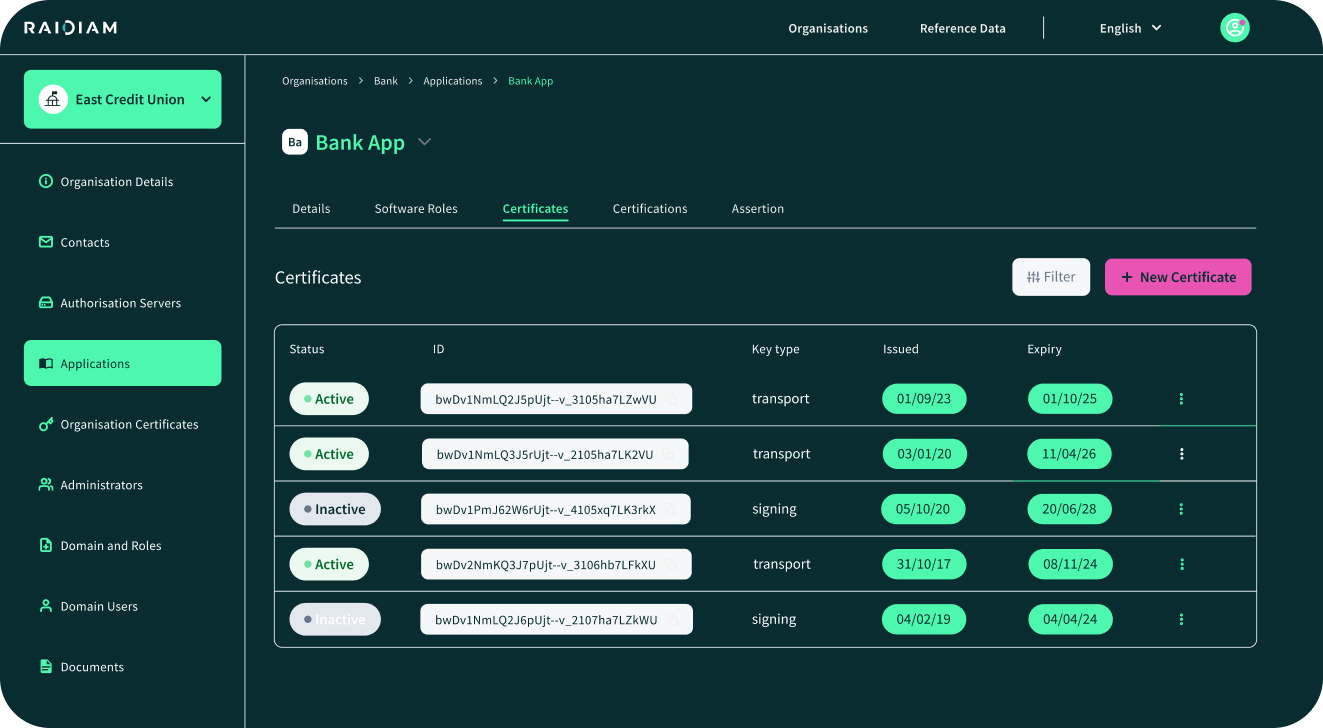The height and width of the screenshot is (728, 1323).
Task: Copy the certificate ID ending in LZwVU
Action: tap(673, 399)
